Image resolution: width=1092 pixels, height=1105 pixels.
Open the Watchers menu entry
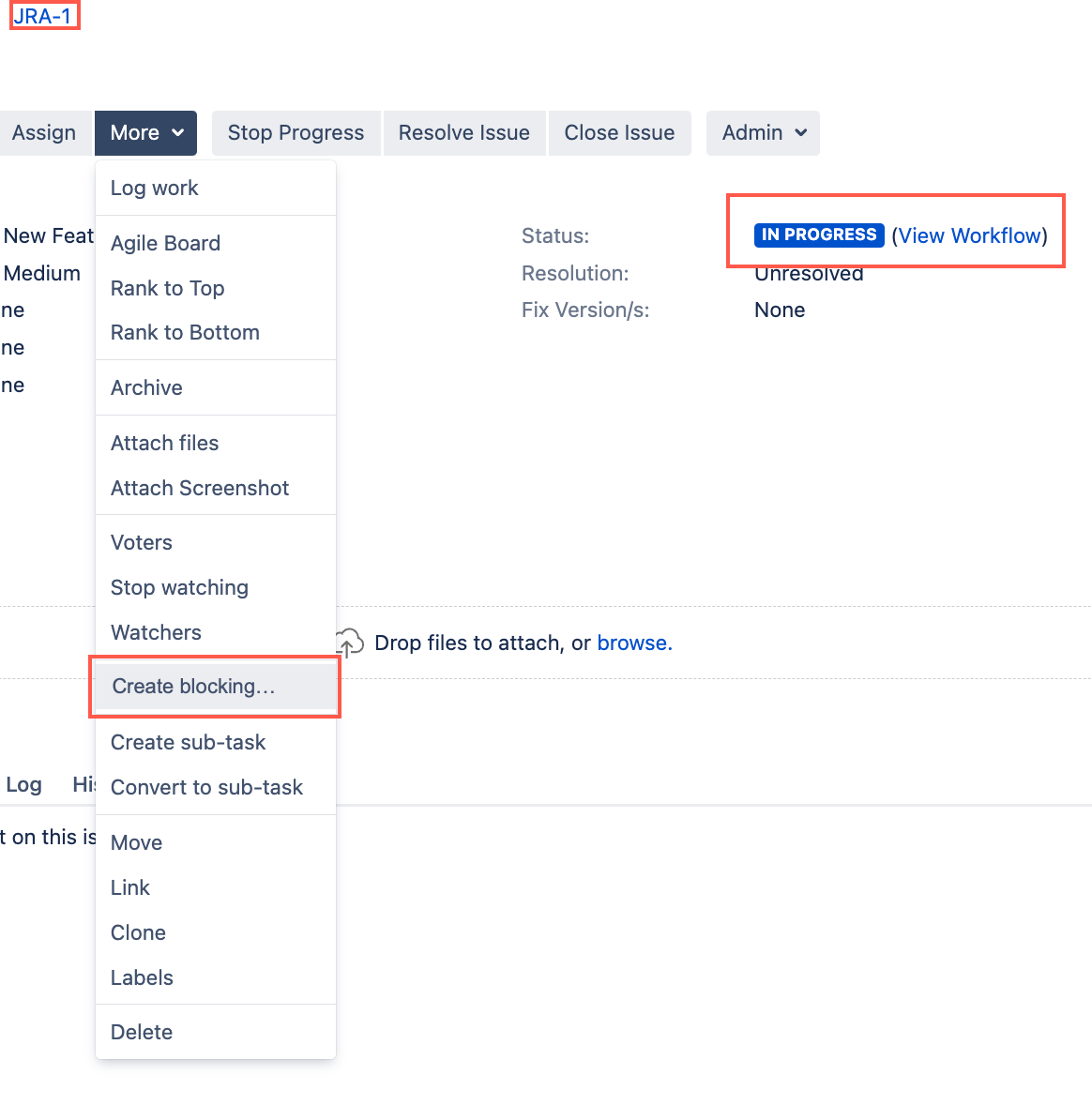coord(216,633)
